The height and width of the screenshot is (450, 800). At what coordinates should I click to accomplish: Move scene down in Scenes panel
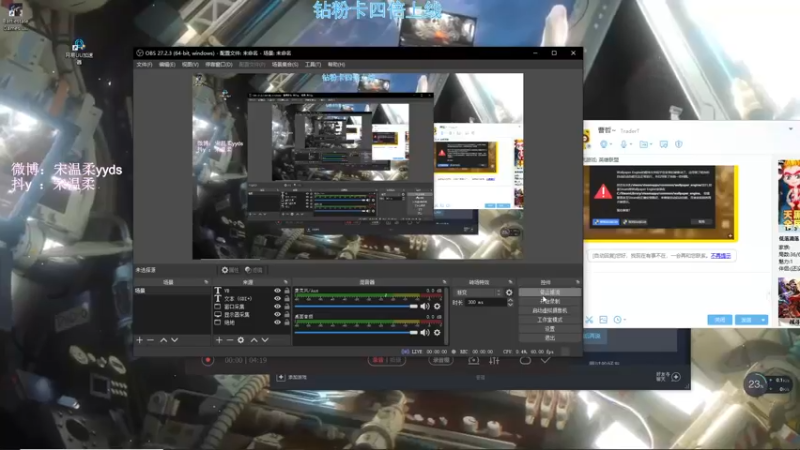174,340
